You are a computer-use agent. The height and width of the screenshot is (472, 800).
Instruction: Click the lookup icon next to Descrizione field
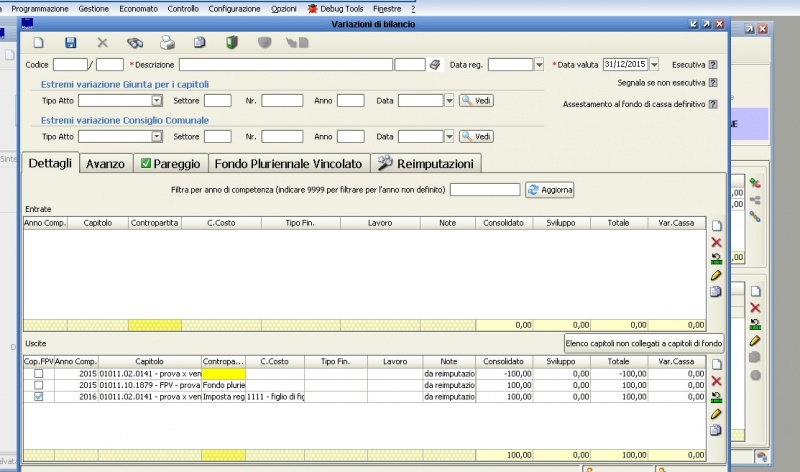[x=435, y=65]
